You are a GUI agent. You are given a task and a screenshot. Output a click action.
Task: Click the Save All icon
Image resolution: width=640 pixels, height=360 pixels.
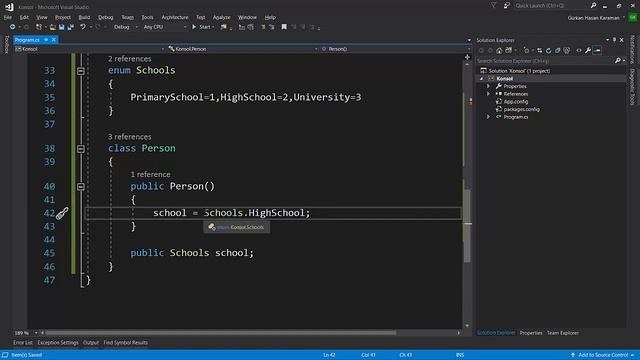pyautogui.click(x=71, y=27)
